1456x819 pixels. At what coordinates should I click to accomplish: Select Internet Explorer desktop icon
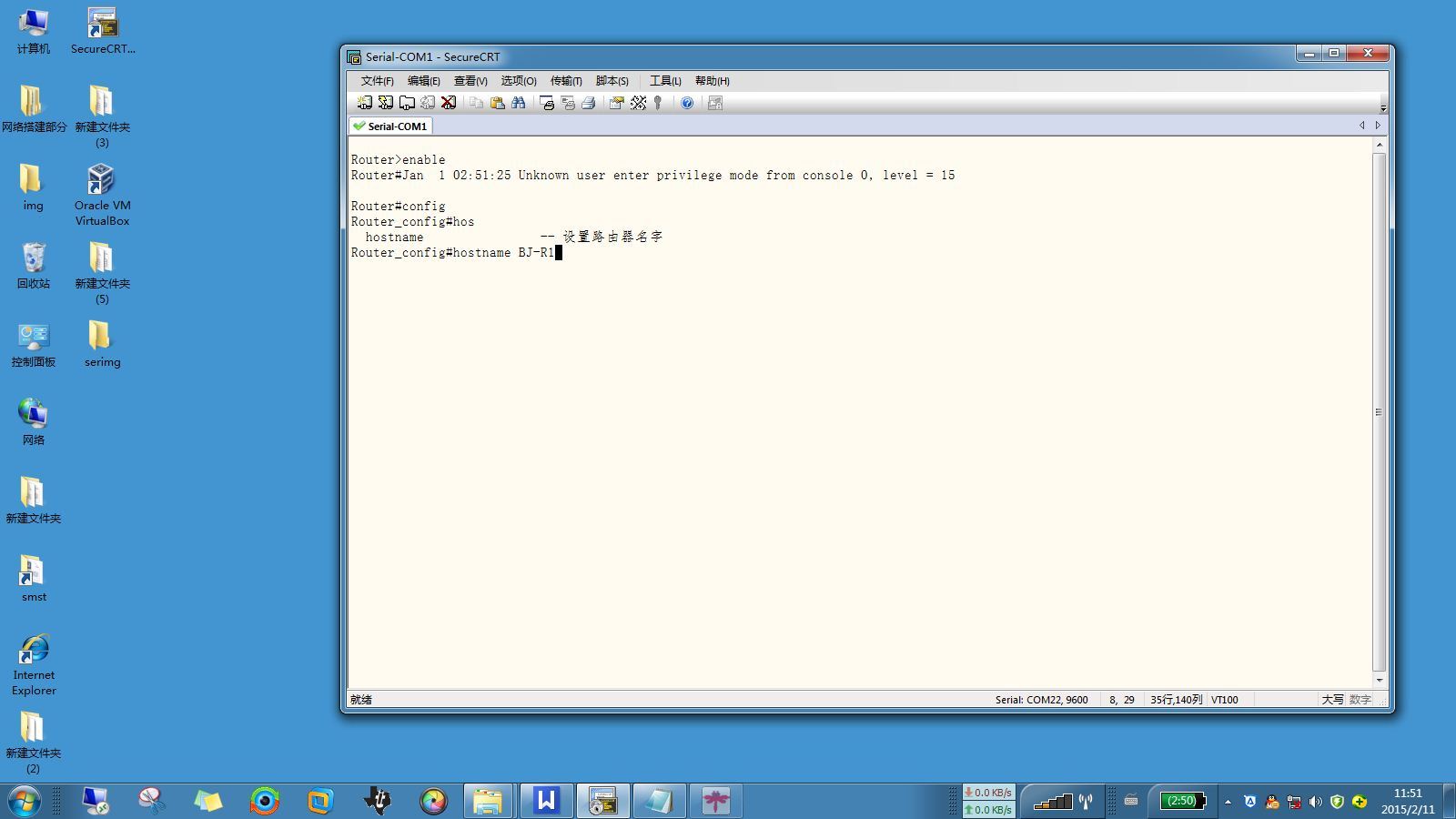coord(34,665)
